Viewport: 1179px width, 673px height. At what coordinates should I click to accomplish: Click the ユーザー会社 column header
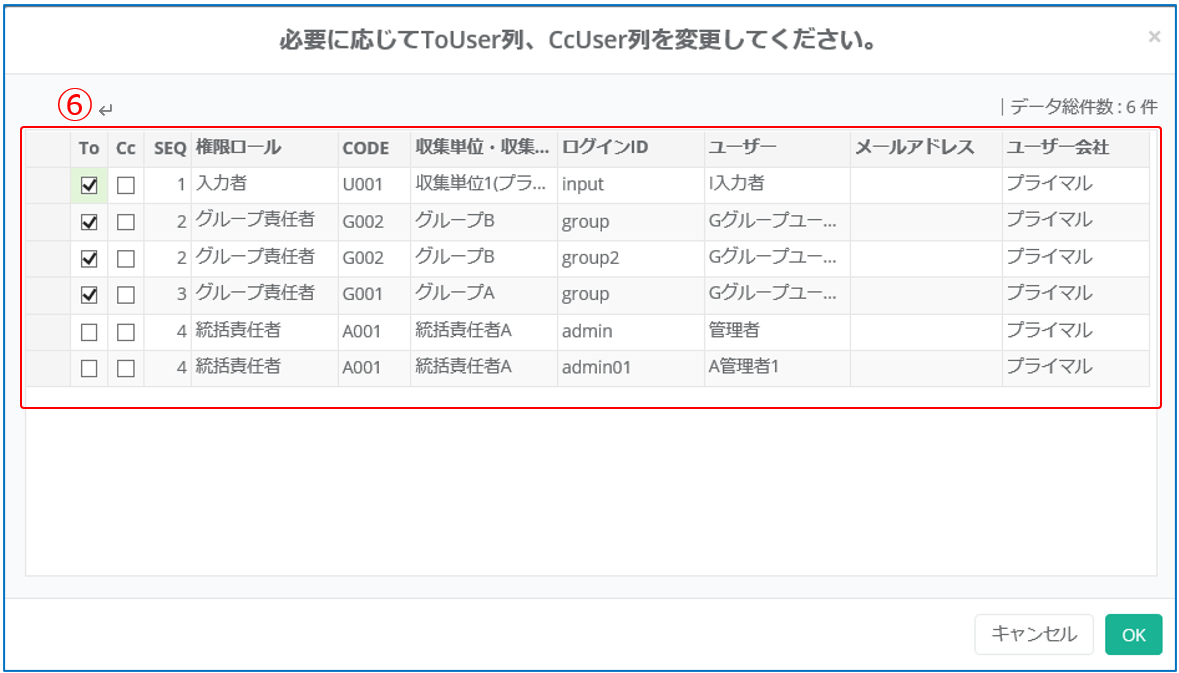tap(1057, 148)
